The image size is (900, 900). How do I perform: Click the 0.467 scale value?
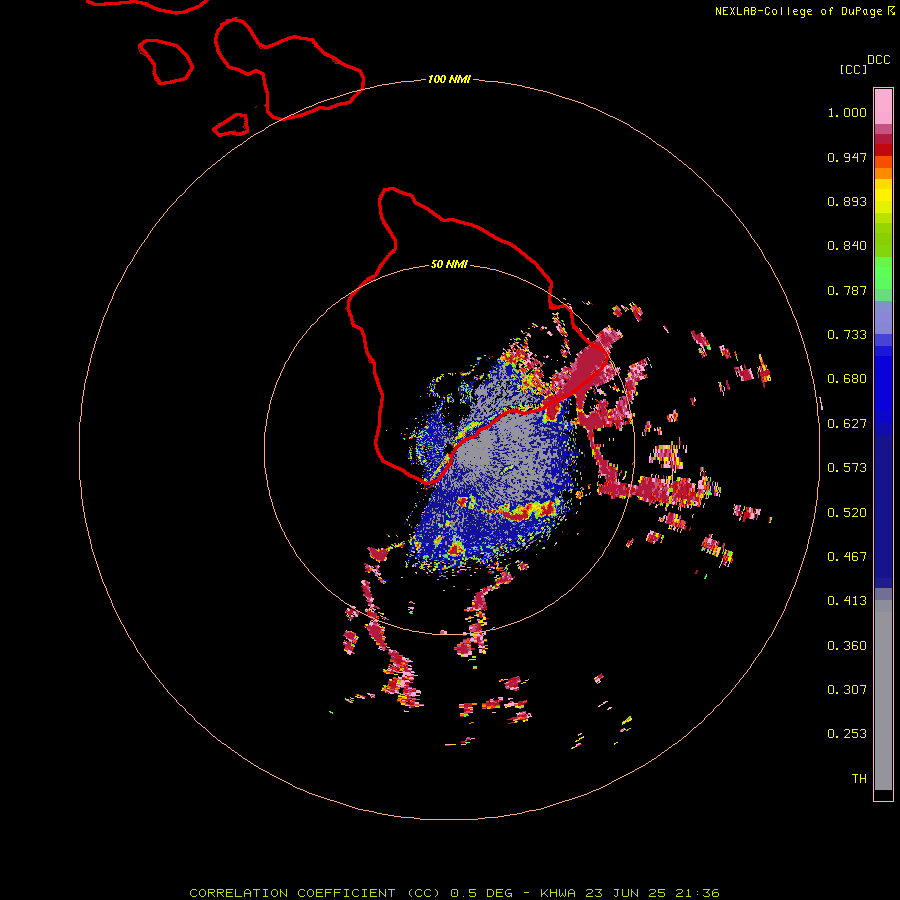(x=847, y=557)
